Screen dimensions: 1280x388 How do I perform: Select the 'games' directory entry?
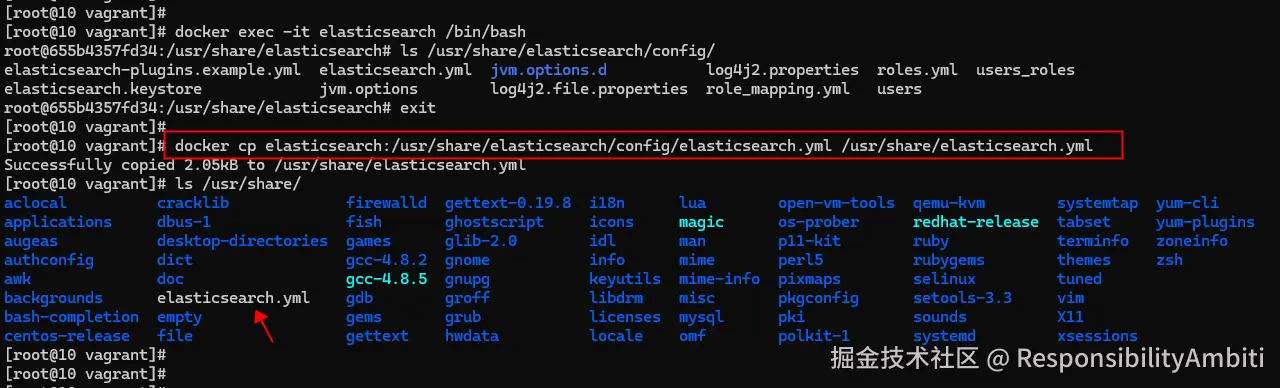(x=368, y=241)
